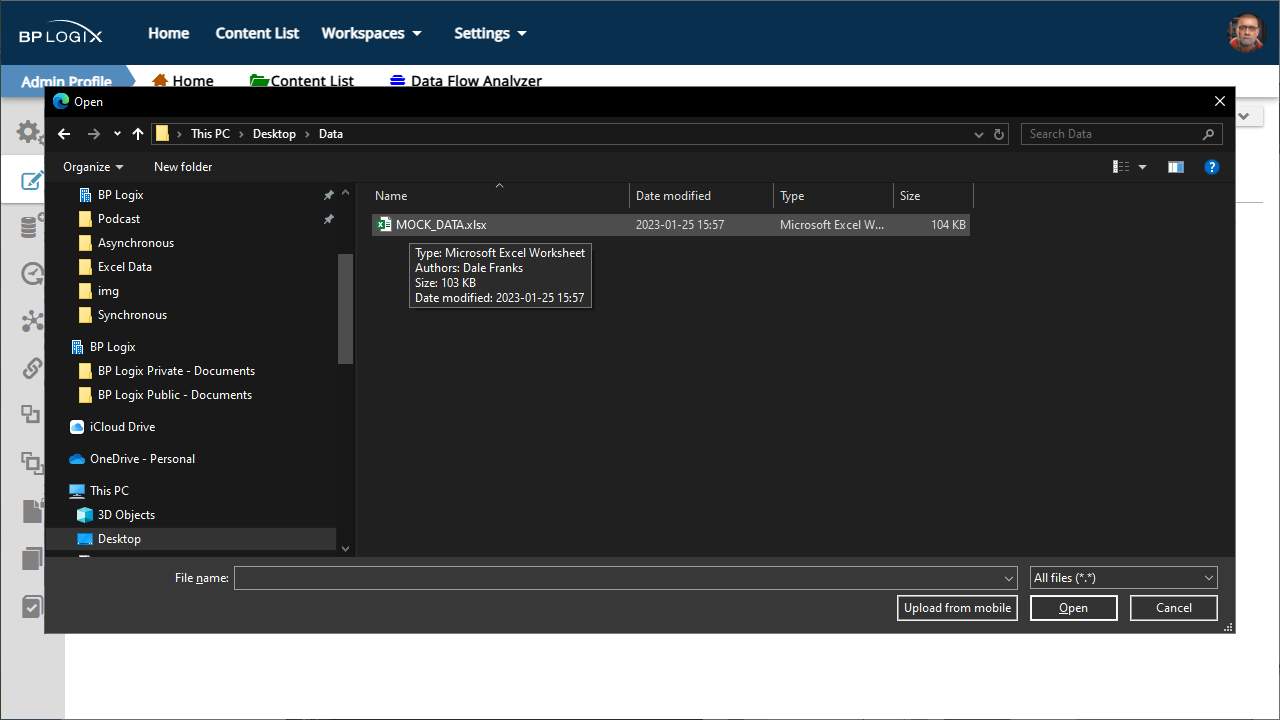Select Desktop in navigation tree
Screen dimensions: 1280x720
(191, 539)
